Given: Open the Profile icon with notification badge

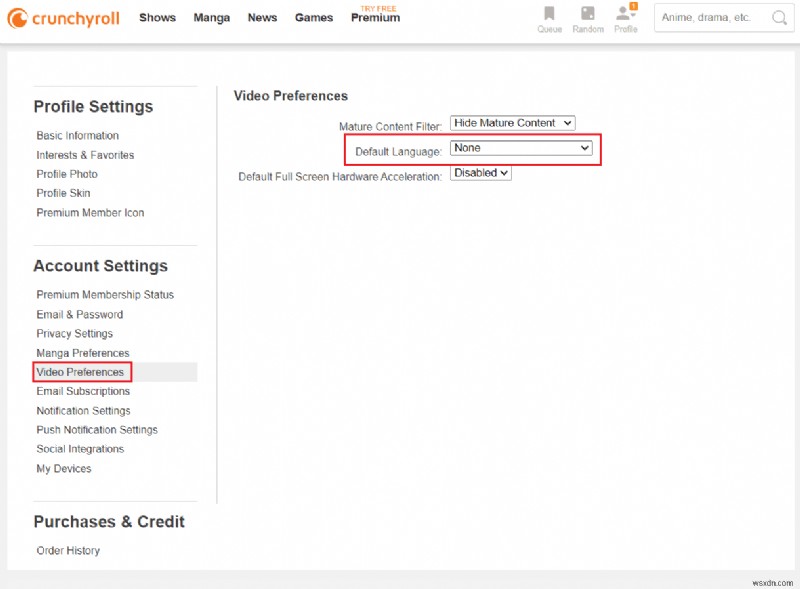Looking at the screenshot, I should click(x=625, y=17).
